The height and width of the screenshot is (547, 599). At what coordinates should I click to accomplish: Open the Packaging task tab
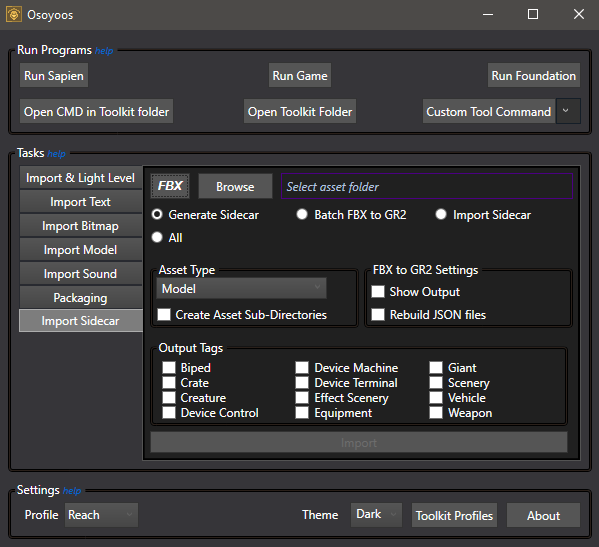coord(81,298)
